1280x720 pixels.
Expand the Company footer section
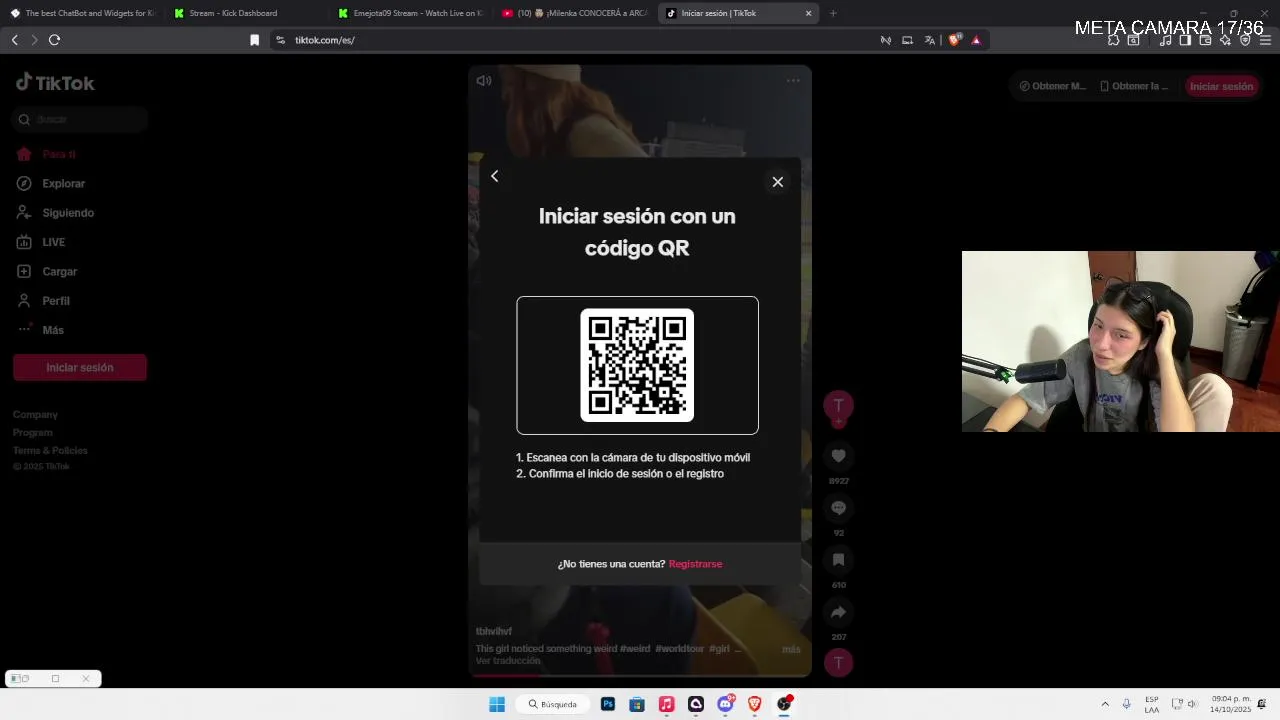(35, 414)
